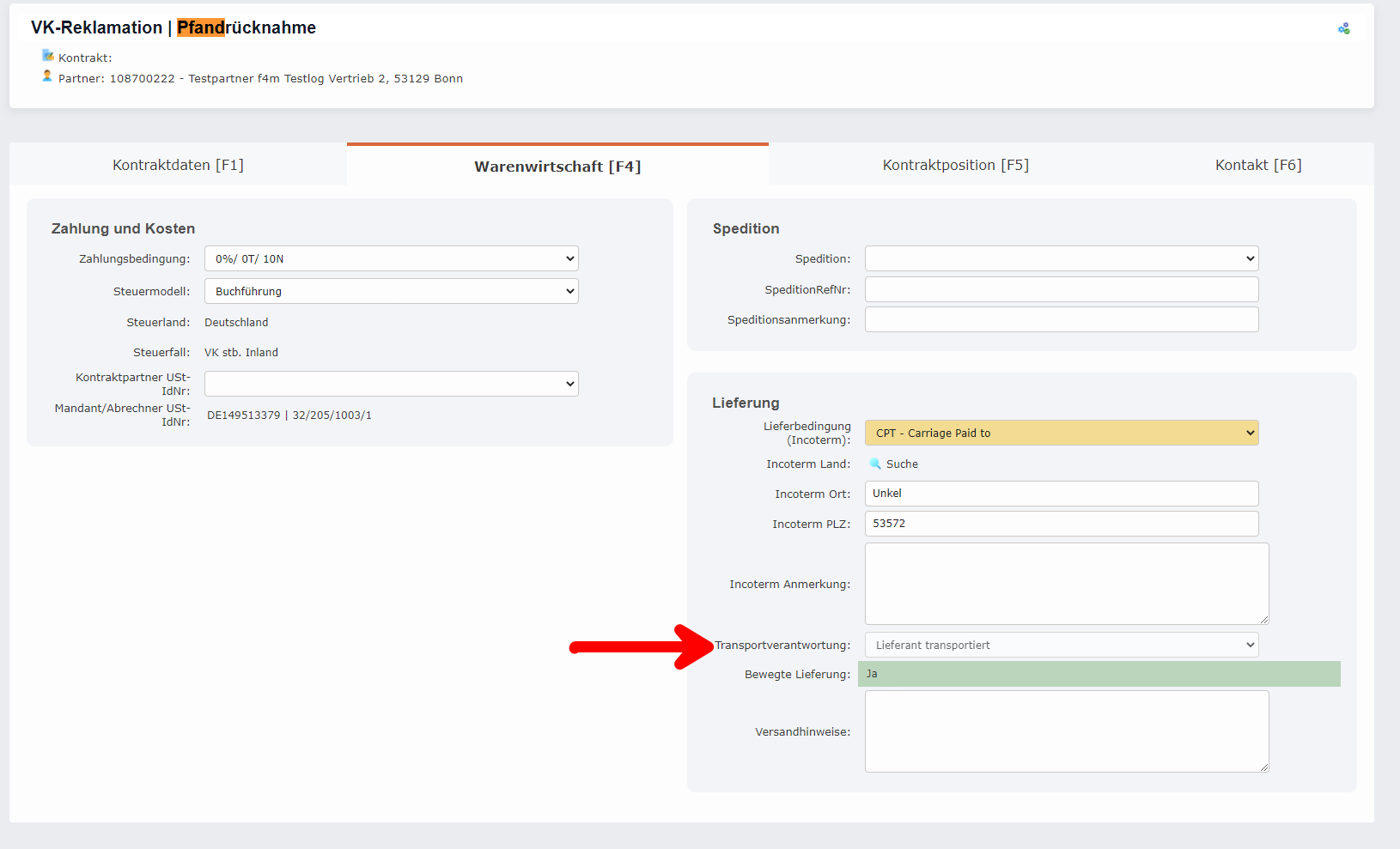Click the gears workflow icon at top right
This screenshot has height=849, width=1400.
coord(1345,27)
